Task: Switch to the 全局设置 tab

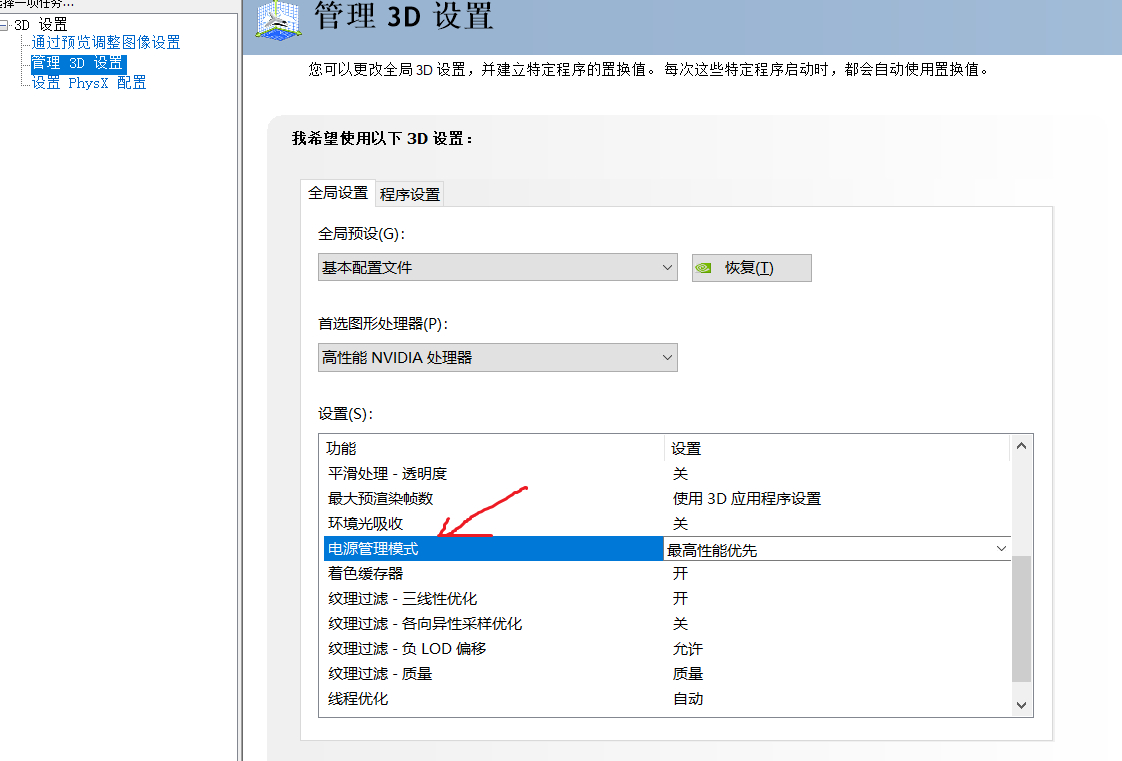Action: (338, 193)
